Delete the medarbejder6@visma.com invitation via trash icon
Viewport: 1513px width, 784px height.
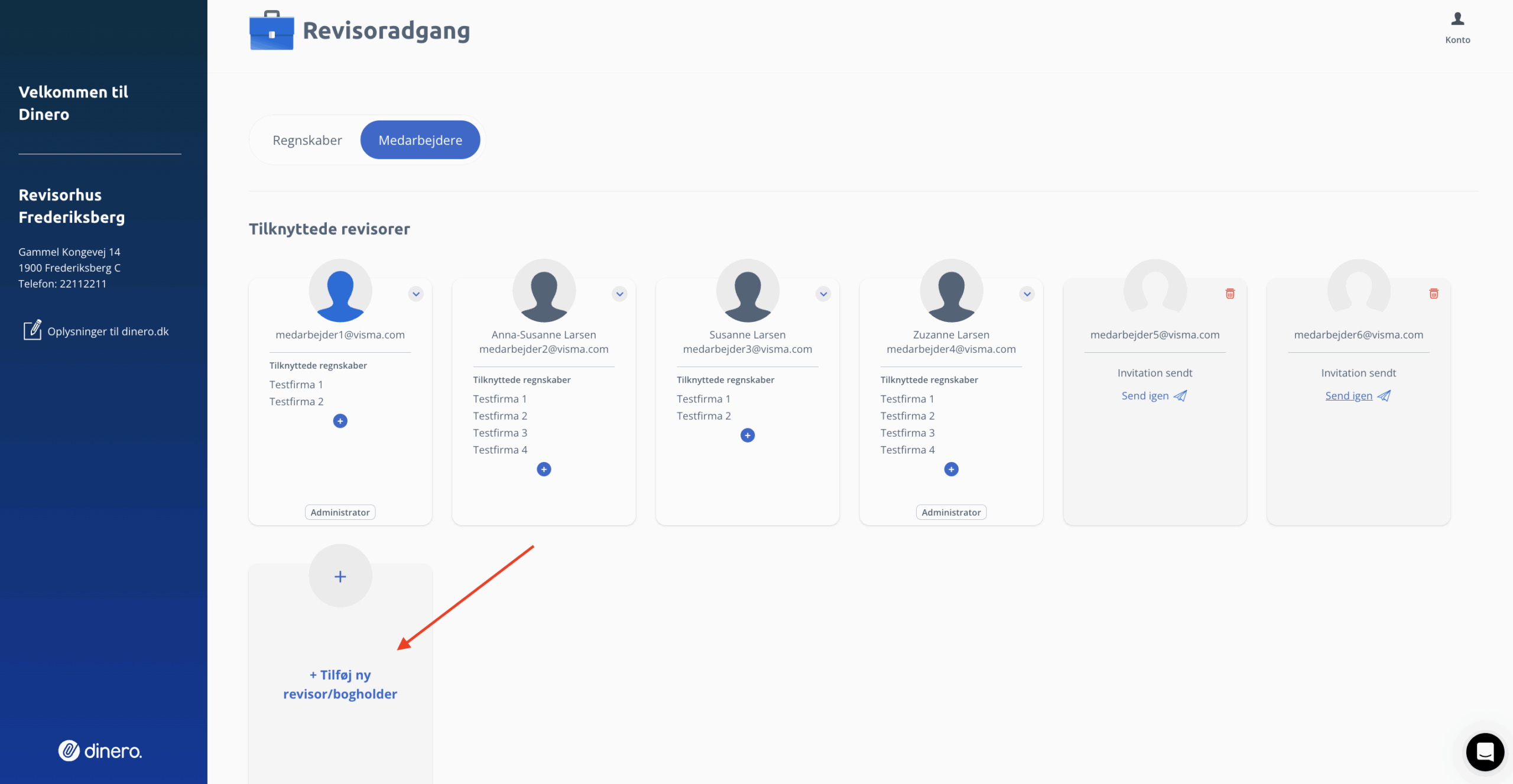pos(1433,294)
